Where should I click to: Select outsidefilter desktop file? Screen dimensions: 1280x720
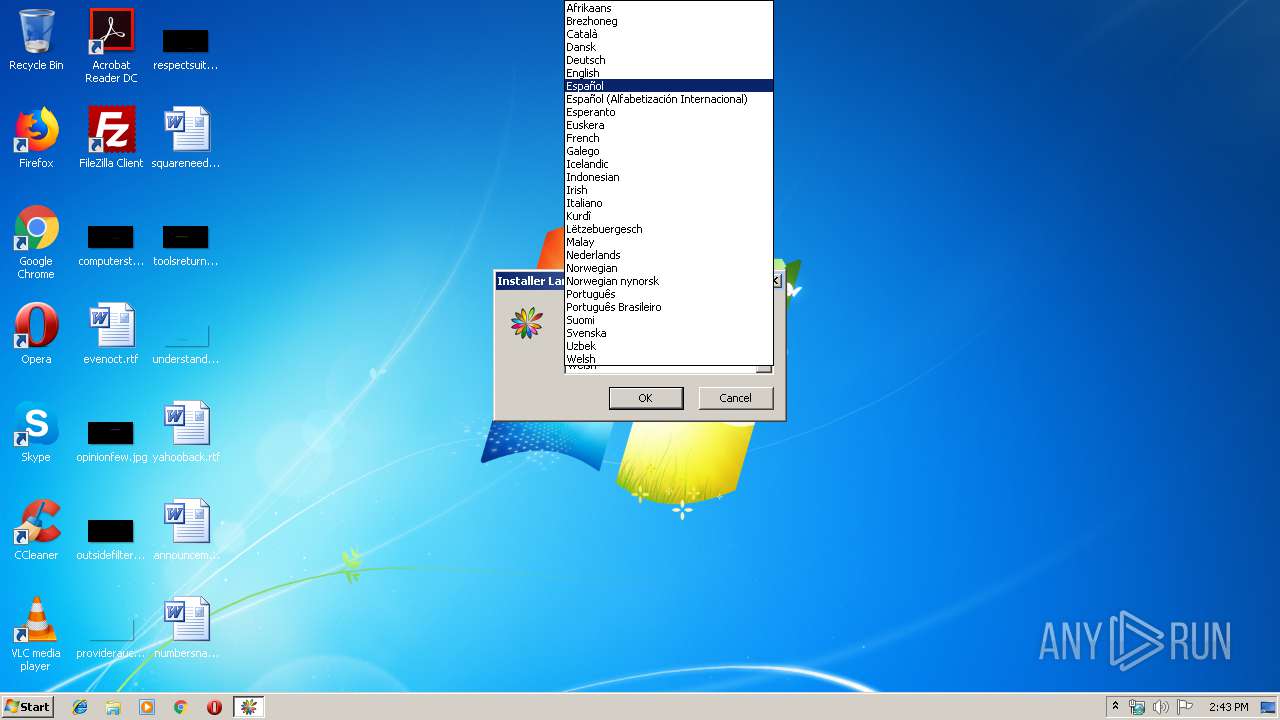point(111,538)
